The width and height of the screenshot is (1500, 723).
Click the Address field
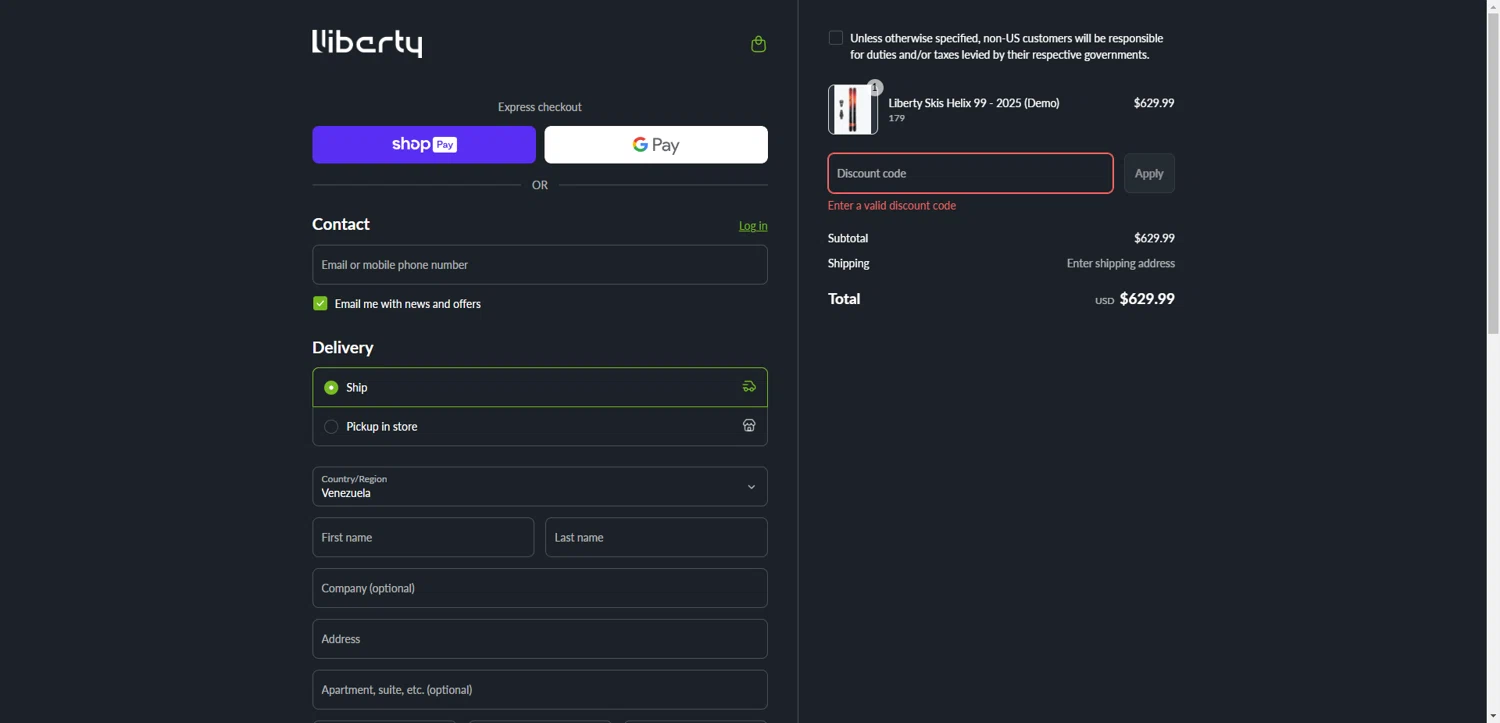[x=540, y=639]
